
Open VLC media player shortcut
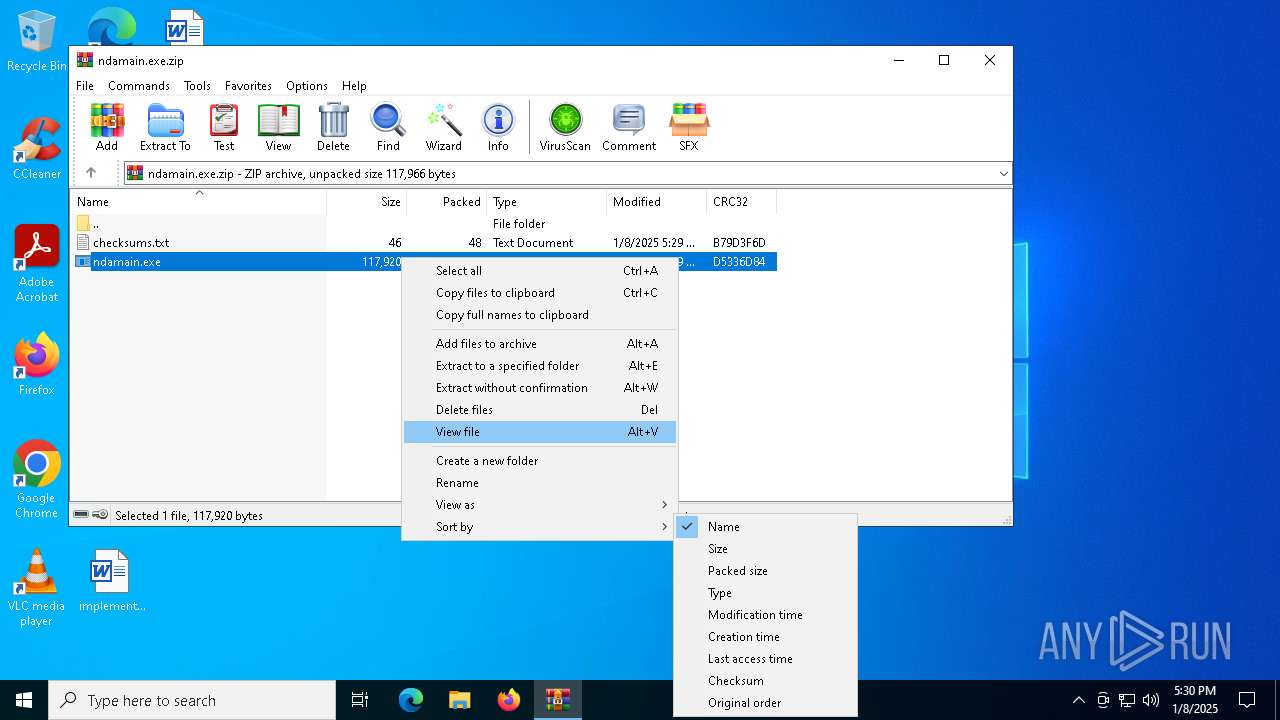37,588
